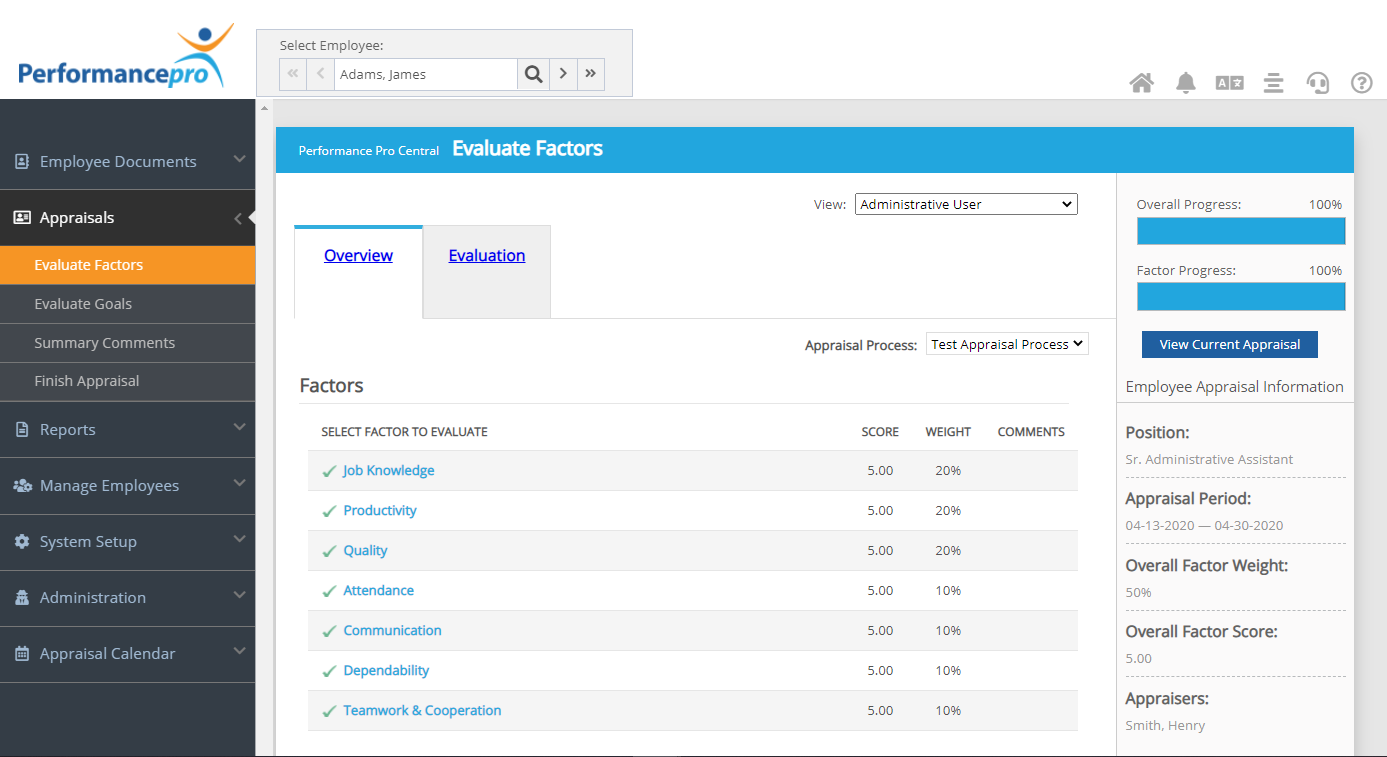Open the stacked lines menu icon
Screen dimensions: 1387x757
point(1273,83)
